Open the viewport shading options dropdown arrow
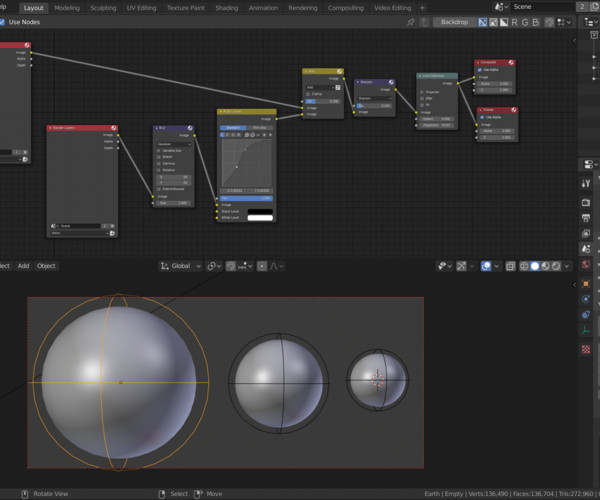This screenshot has height=500, width=600. point(567,266)
